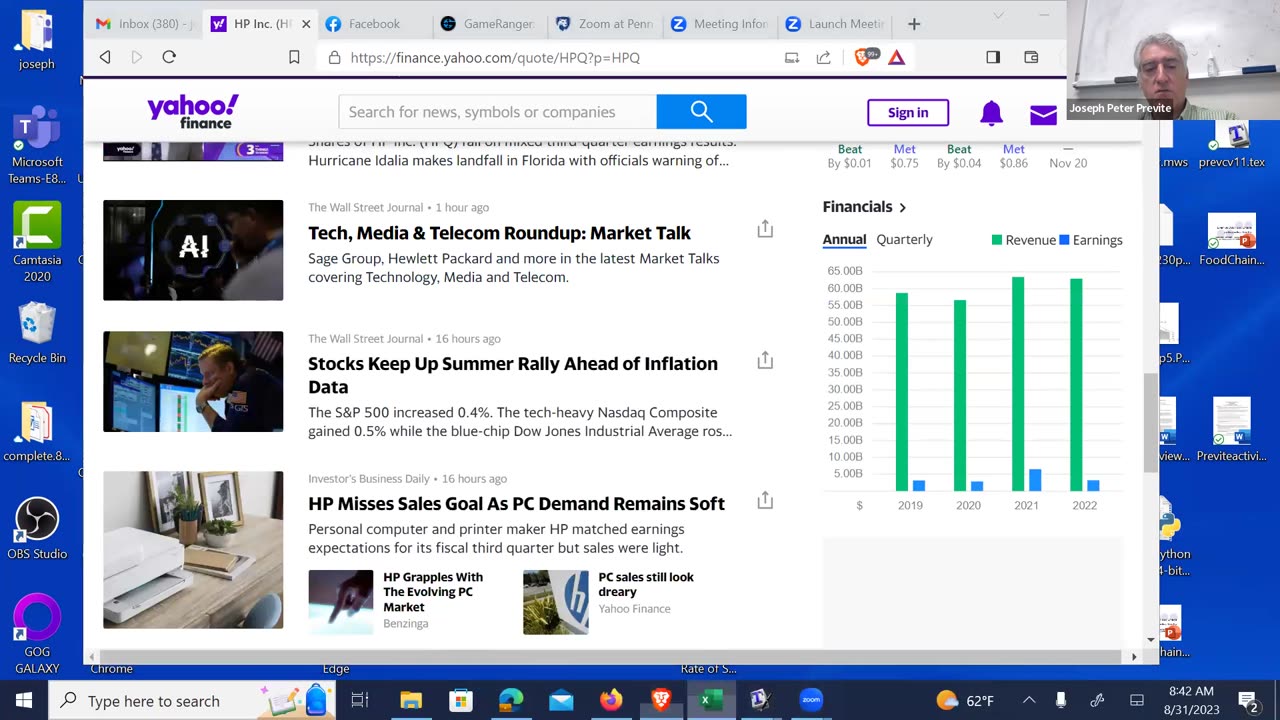Switch to GameRanger tab
1280x720 pixels.
pos(488,24)
